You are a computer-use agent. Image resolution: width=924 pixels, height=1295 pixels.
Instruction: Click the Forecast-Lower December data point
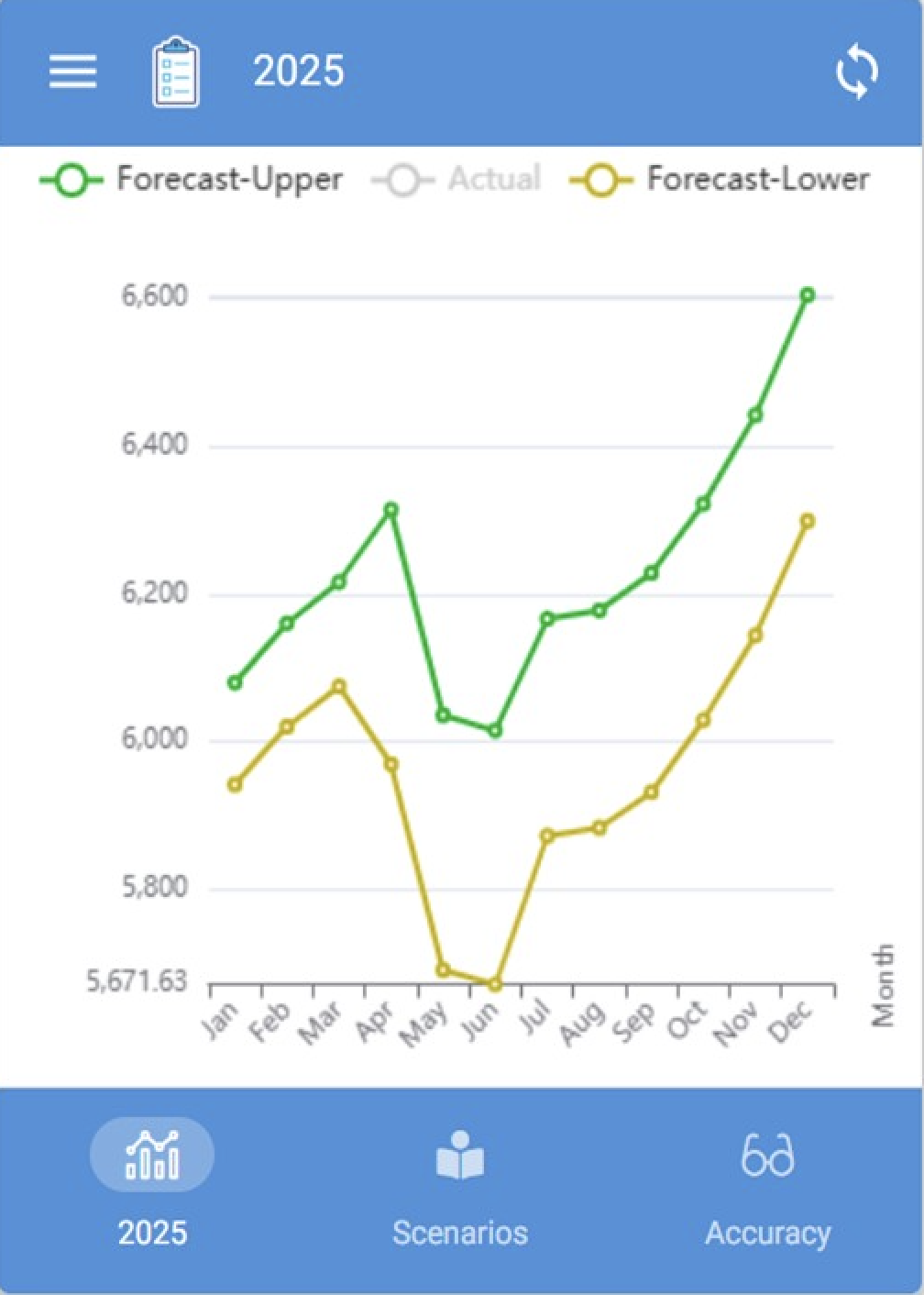tap(808, 521)
